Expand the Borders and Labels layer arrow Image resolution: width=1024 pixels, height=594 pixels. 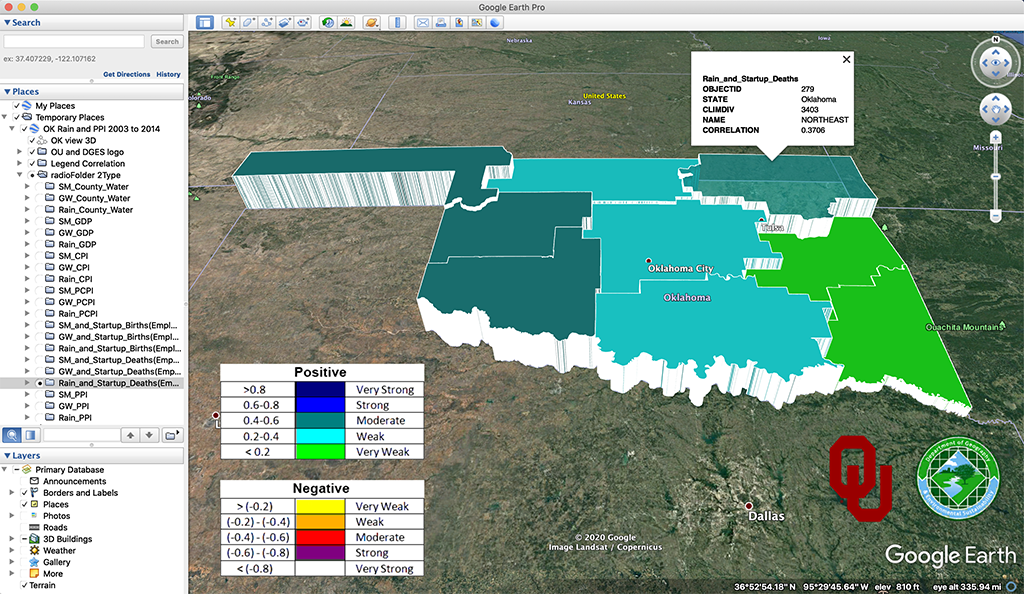(12, 493)
